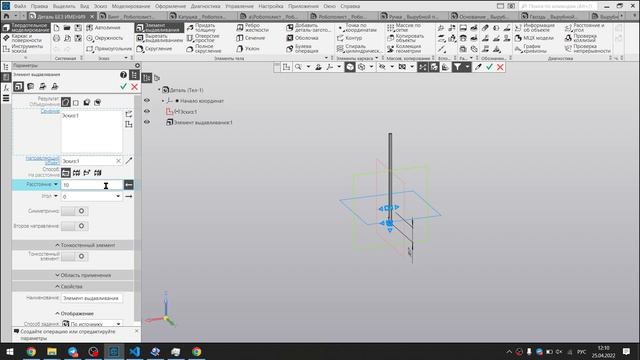
Task: Toggle visibility of Элемент выдавливания:1
Action: [147, 122]
